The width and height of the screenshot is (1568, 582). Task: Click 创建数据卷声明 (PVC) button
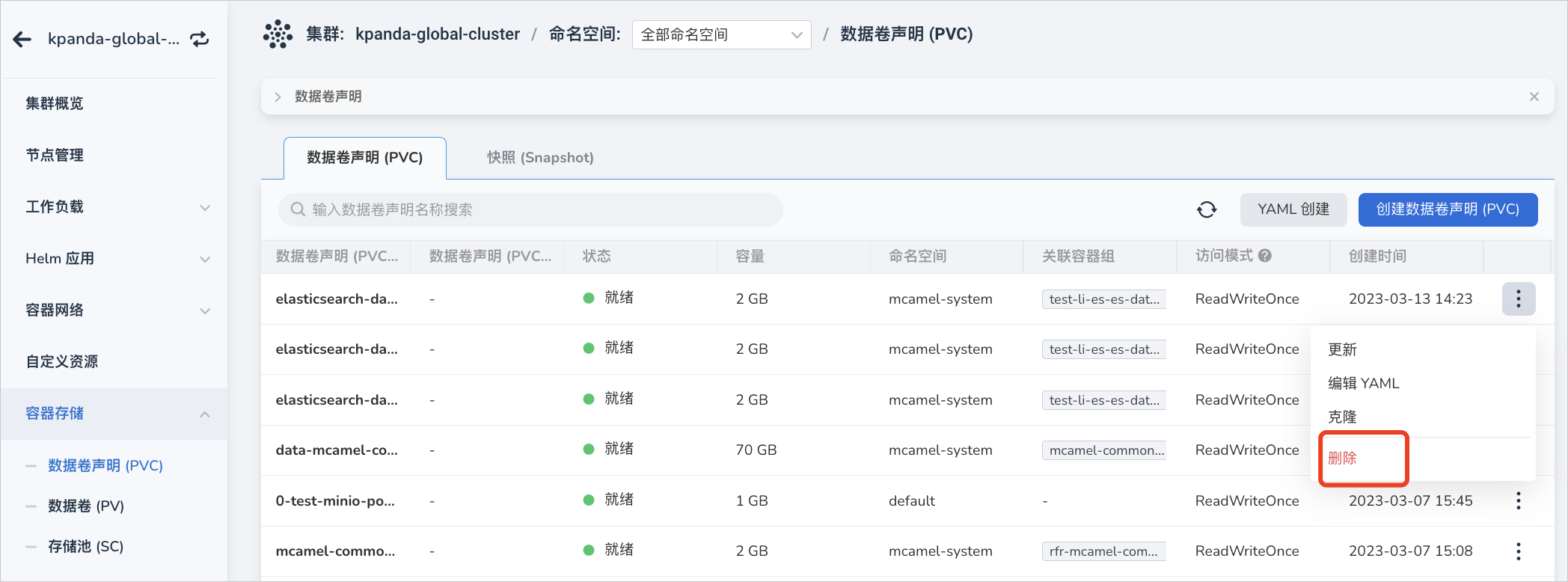pos(1448,209)
